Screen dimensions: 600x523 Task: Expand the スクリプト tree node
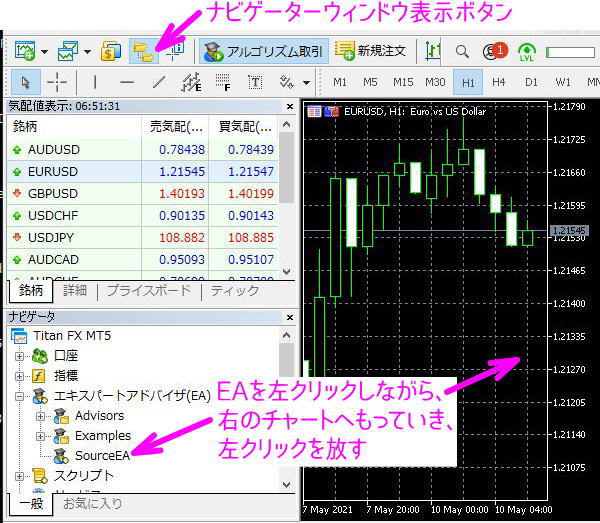tap(19, 476)
